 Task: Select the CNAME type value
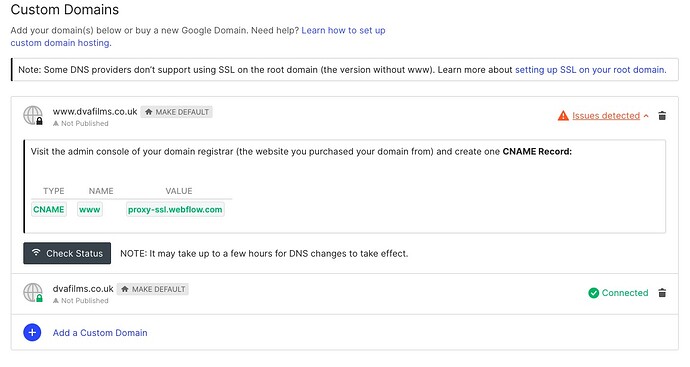[x=49, y=209]
